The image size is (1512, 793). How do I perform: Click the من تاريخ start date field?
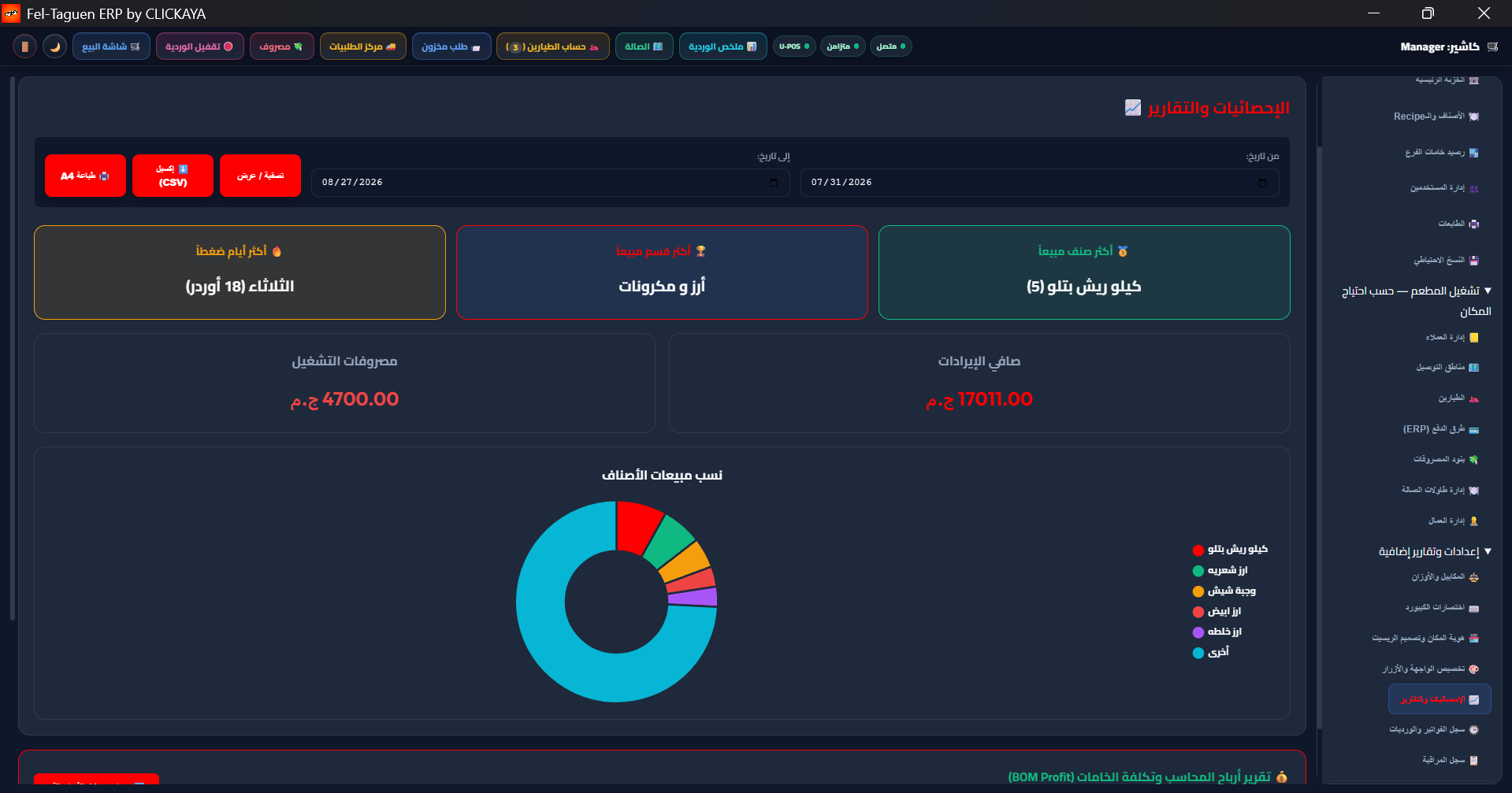click(1039, 182)
